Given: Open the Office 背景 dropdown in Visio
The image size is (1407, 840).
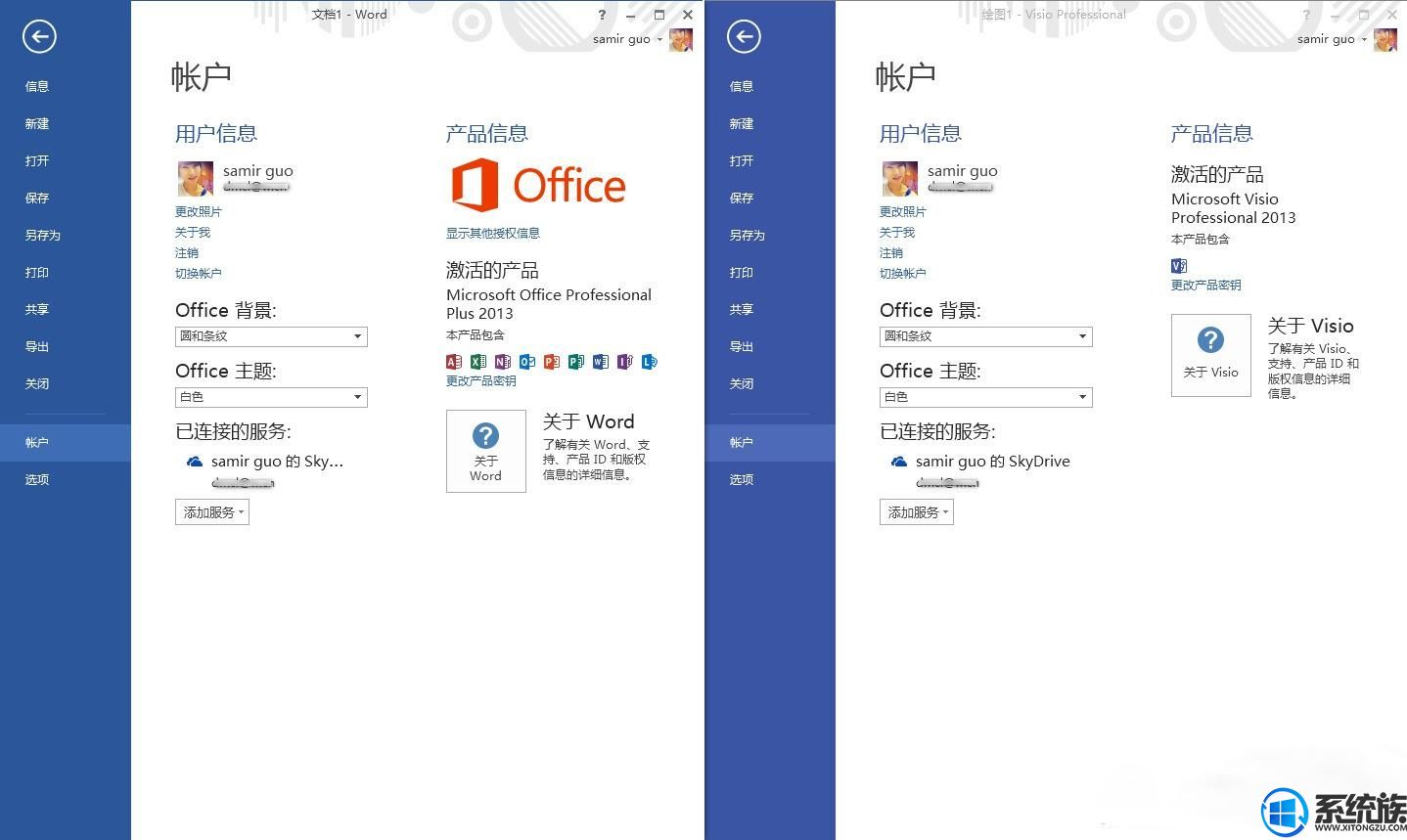Looking at the screenshot, I should tap(985, 336).
